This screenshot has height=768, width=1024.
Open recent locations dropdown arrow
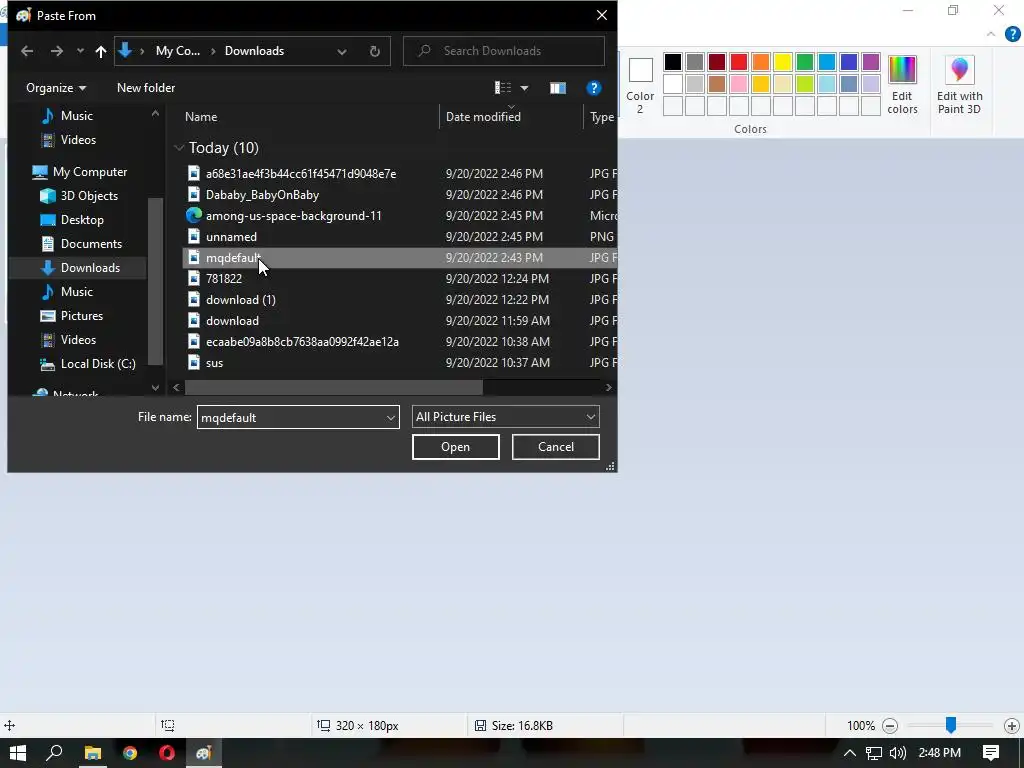coord(80,51)
